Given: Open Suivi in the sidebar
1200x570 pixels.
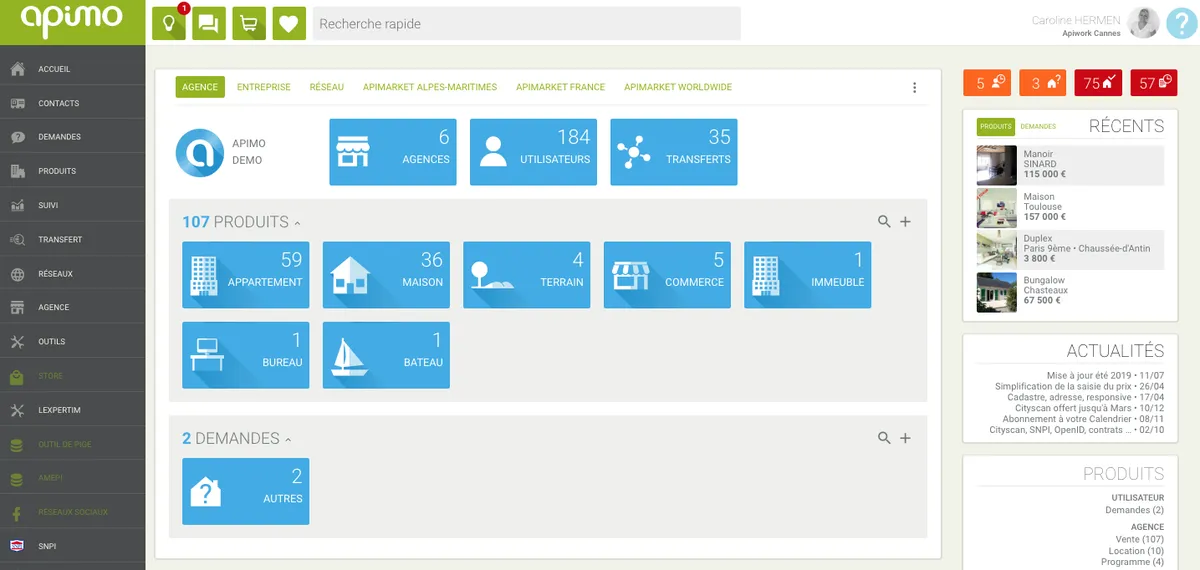Looking at the screenshot, I should click(72, 205).
